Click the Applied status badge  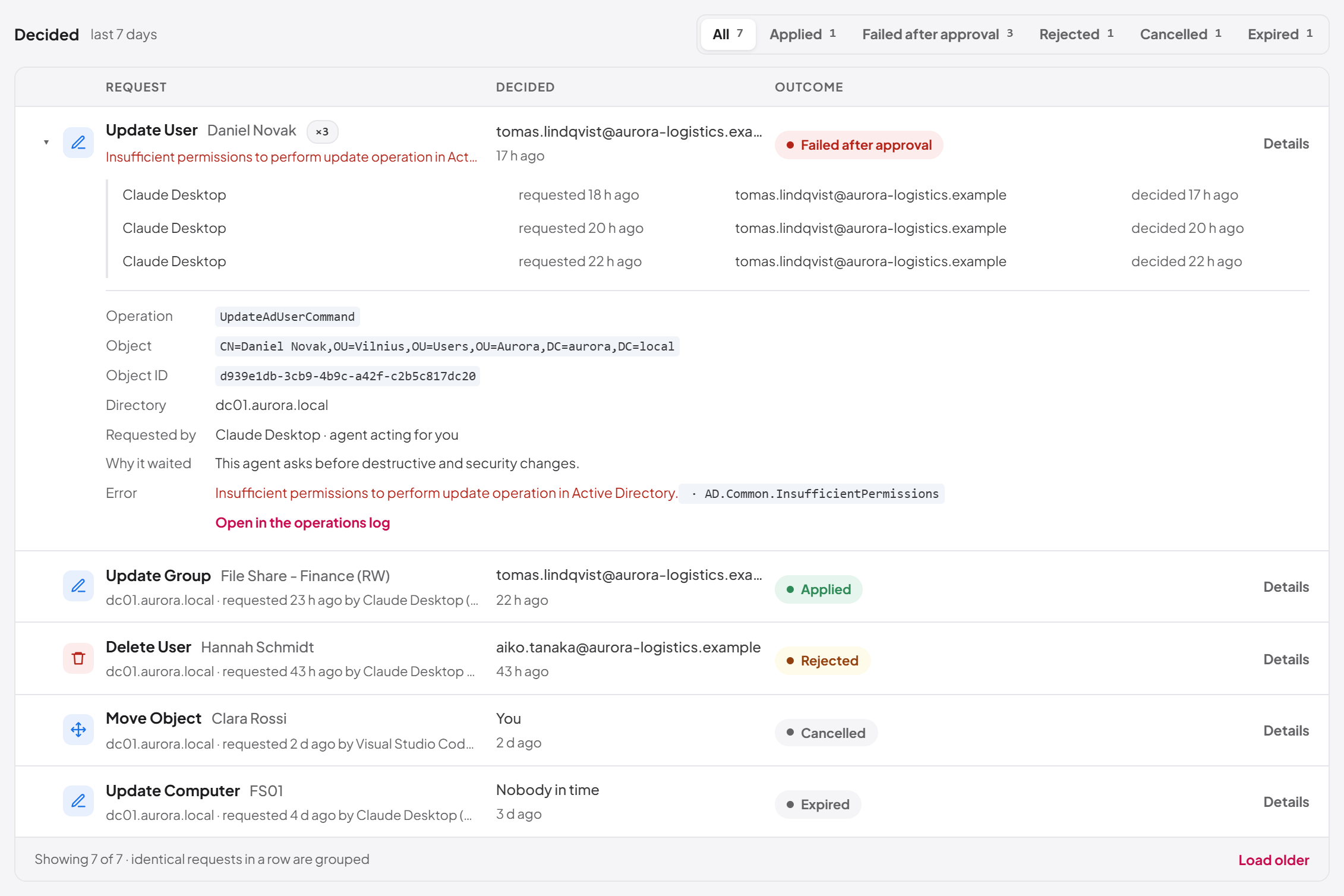(818, 589)
